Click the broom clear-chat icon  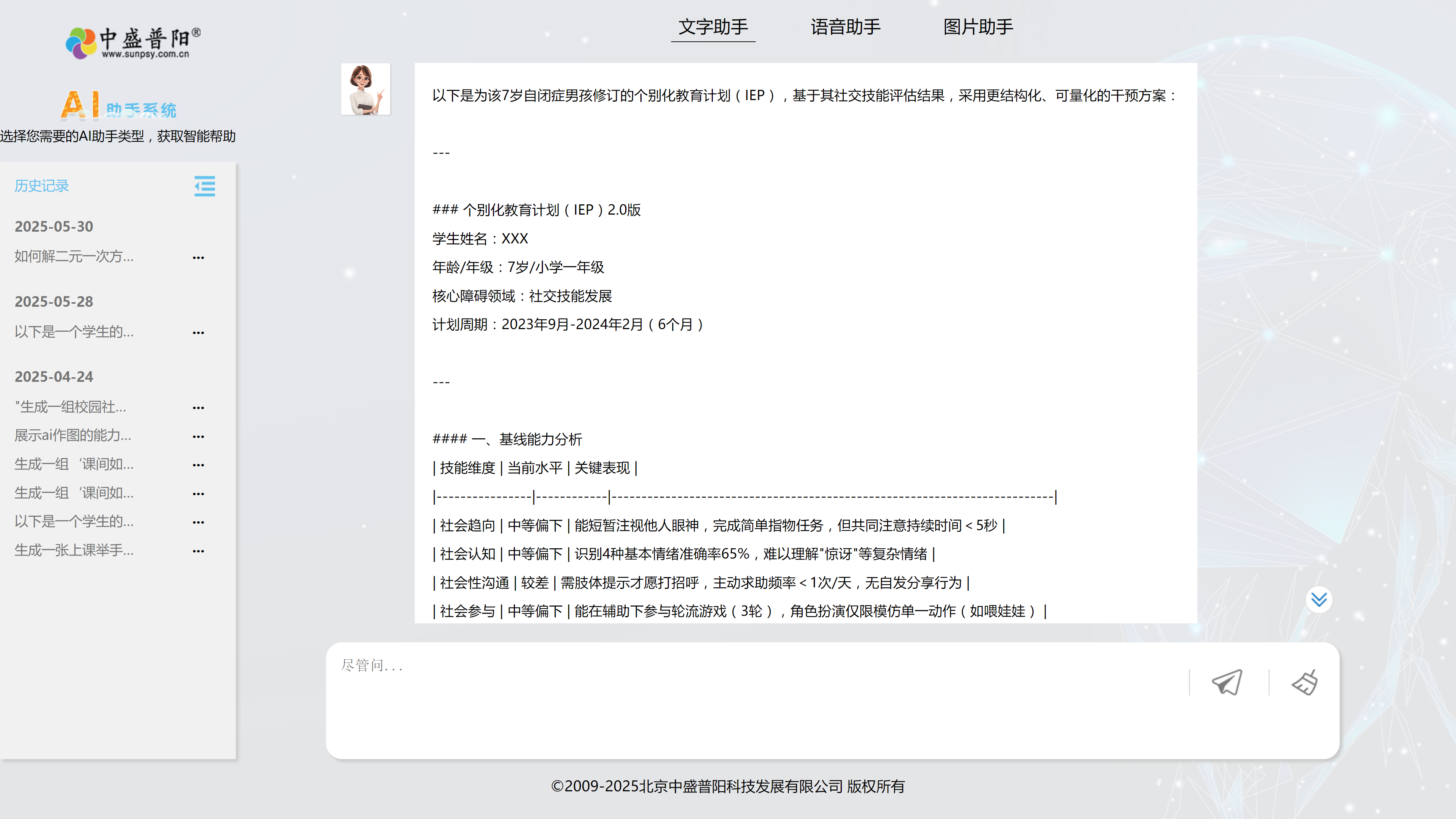(x=1305, y=682)
